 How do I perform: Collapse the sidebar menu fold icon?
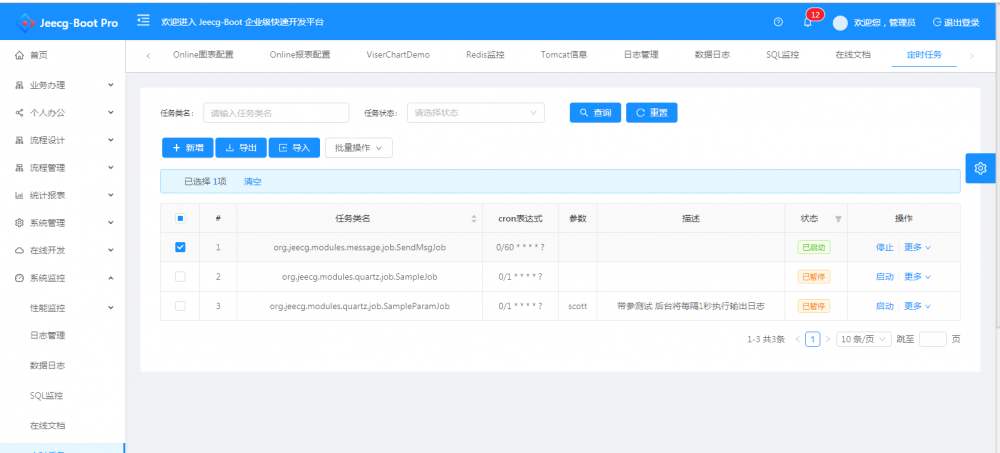pyautogui.click(x=143, y=21)
